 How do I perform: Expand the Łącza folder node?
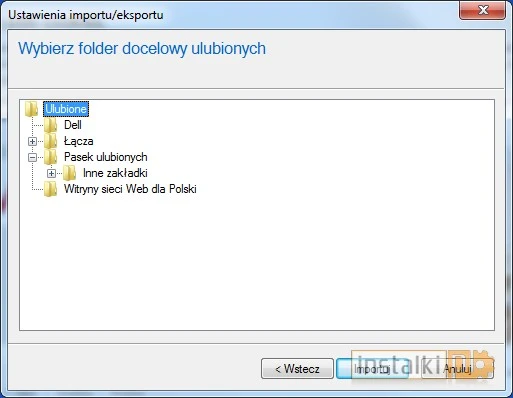[32, 141]
